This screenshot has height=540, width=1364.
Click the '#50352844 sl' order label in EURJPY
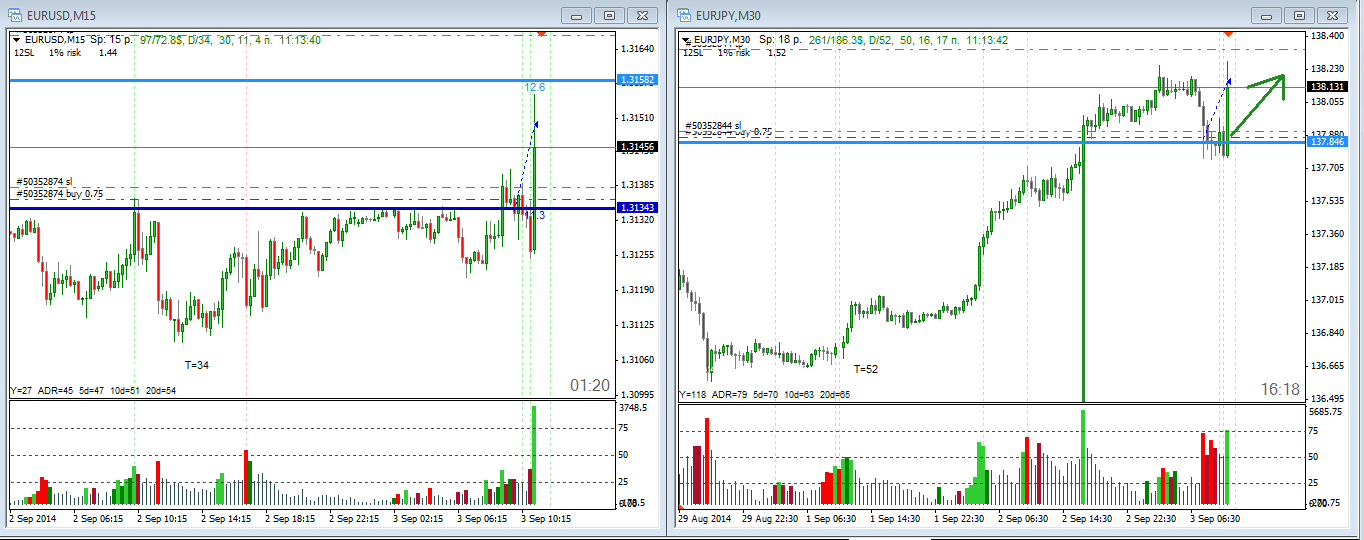(x=713, y=125)
